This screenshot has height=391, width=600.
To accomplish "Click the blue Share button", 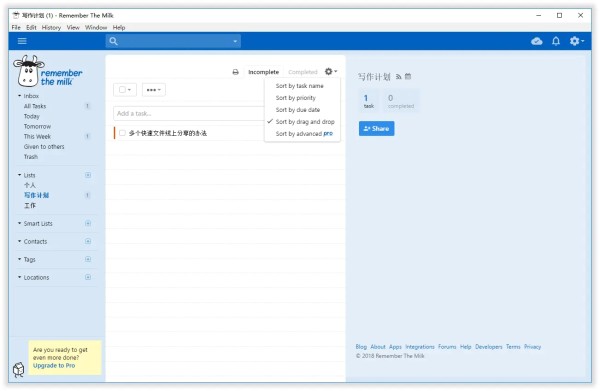I will click(377, 129).
